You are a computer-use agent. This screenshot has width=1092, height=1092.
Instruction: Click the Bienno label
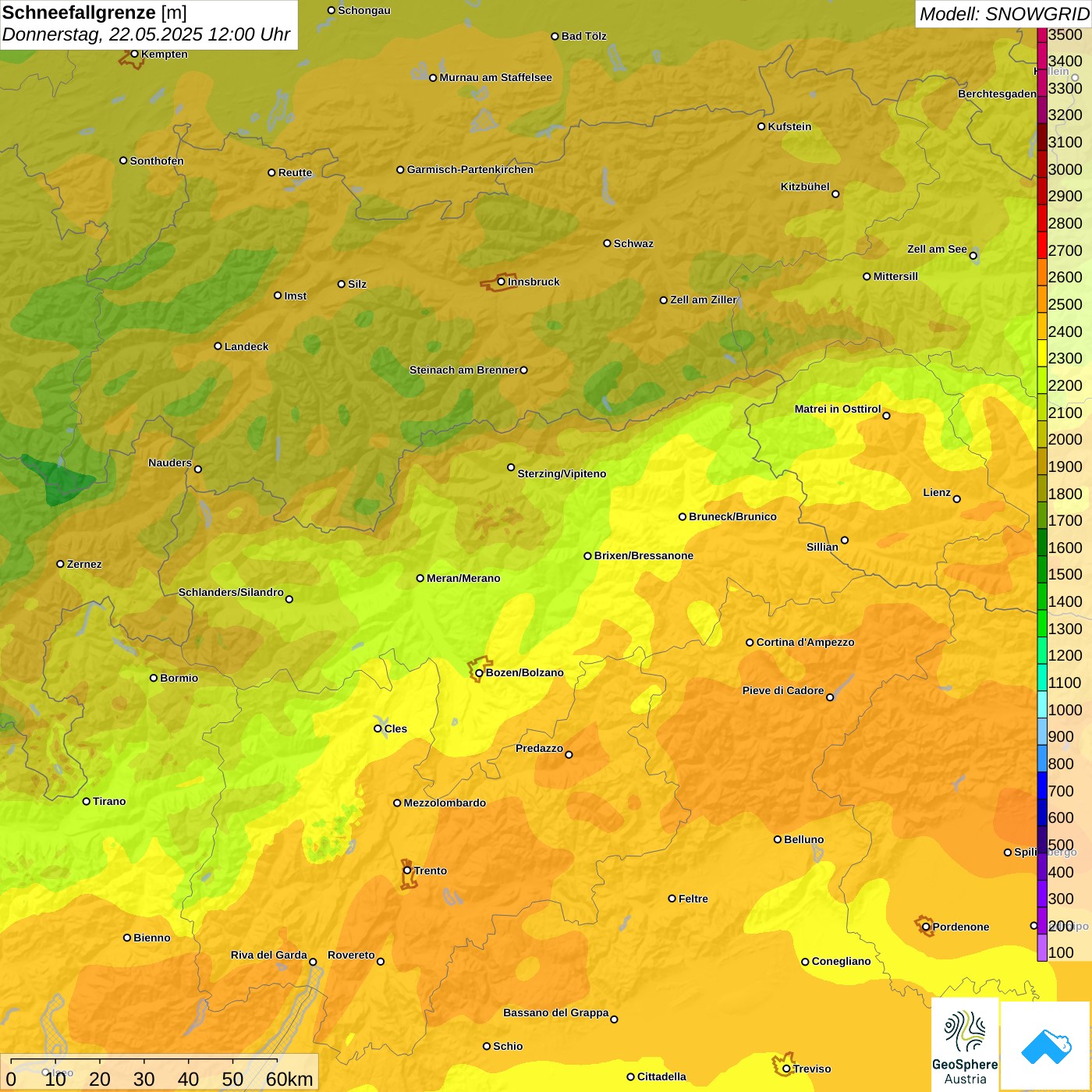click(x=151, y=938)
